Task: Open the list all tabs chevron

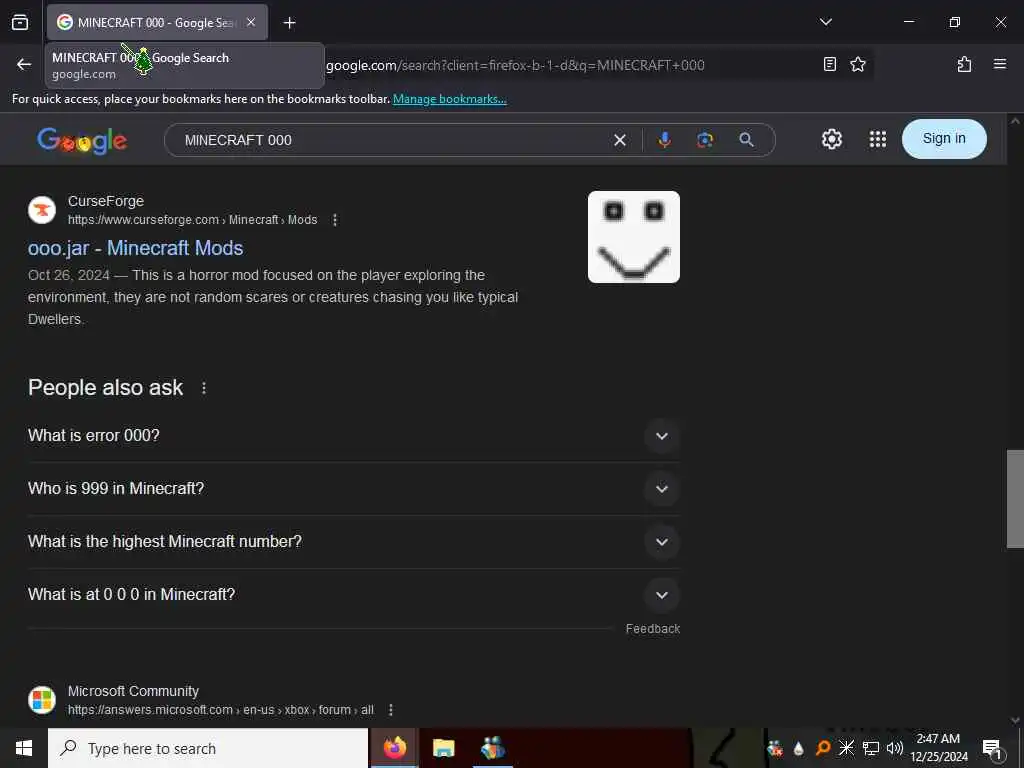Action: [825, 22]
